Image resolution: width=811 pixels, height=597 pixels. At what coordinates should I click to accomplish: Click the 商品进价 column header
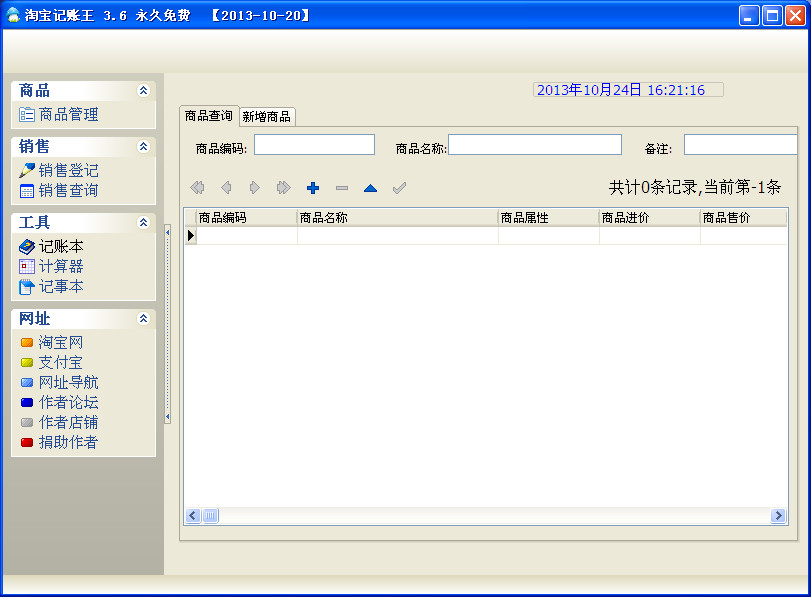[650, 218]
